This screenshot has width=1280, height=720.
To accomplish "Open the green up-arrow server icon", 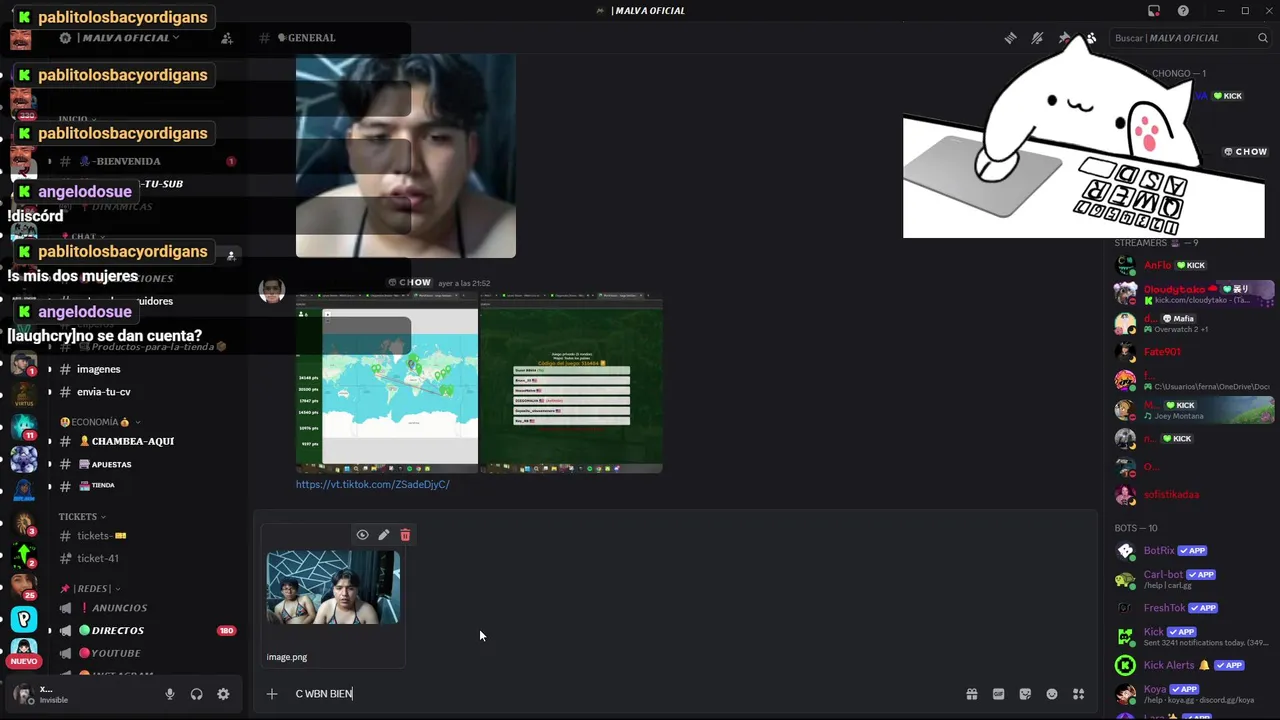I will click(24, 554).
